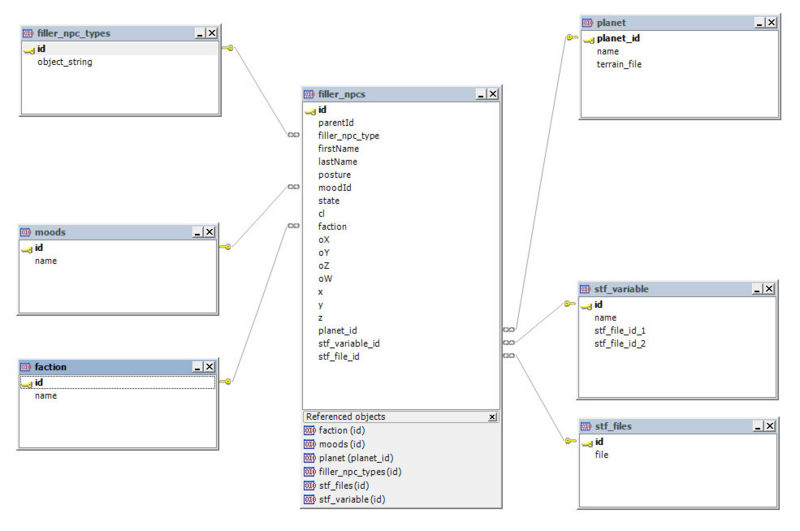The image size is (800, 531).
Task: Select the moodId column in filler_npcs
Action: [334, 187]
